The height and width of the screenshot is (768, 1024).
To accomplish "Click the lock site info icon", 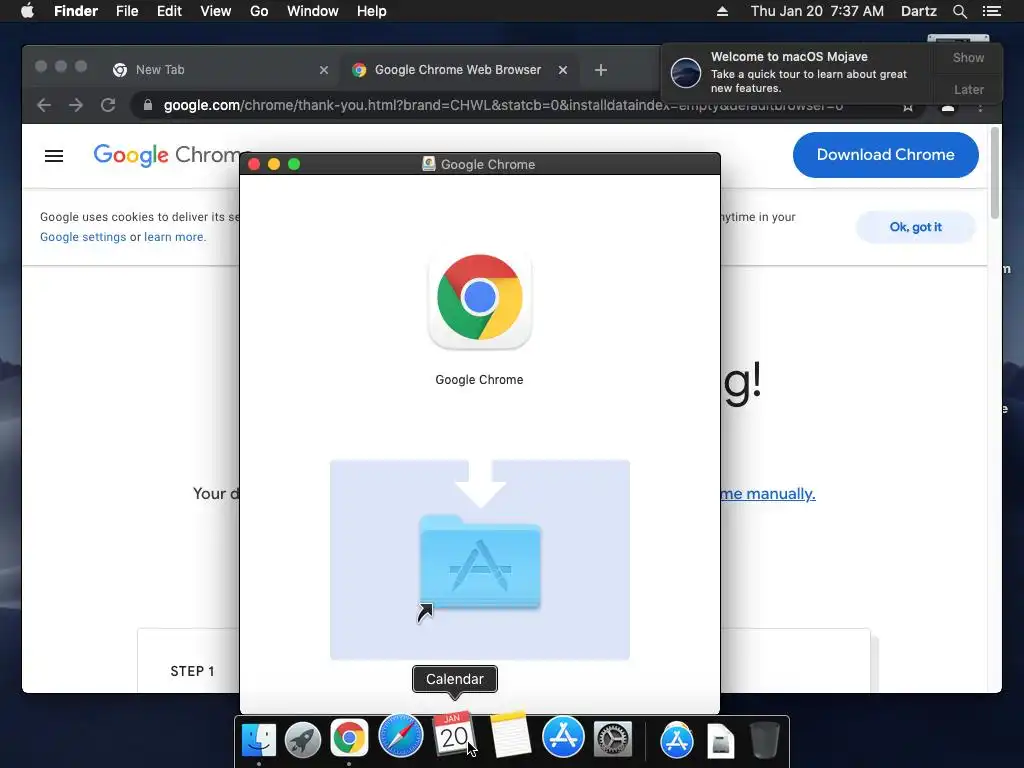I will 148,105.
